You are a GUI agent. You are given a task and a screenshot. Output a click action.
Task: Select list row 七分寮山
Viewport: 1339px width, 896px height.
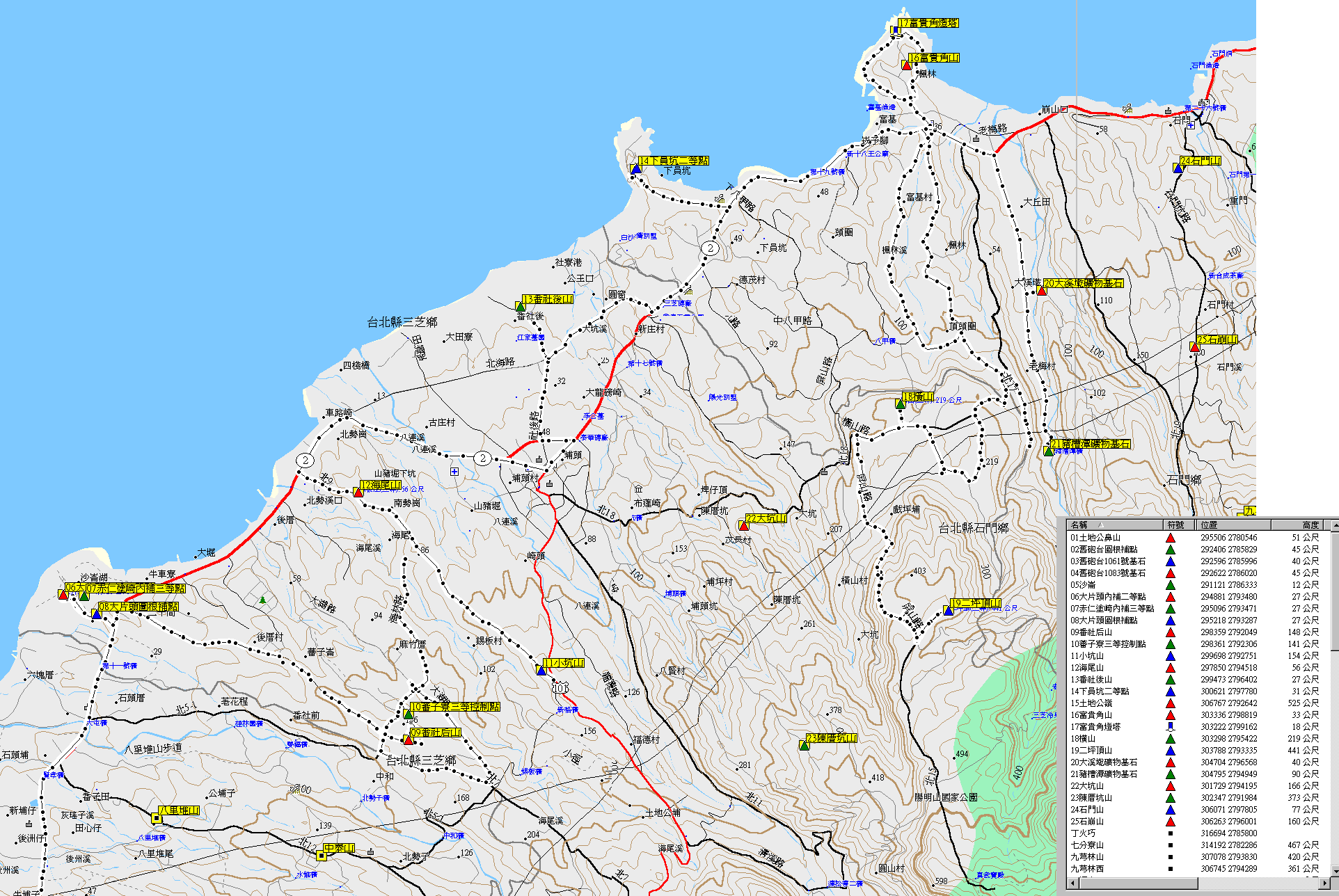1198,845
